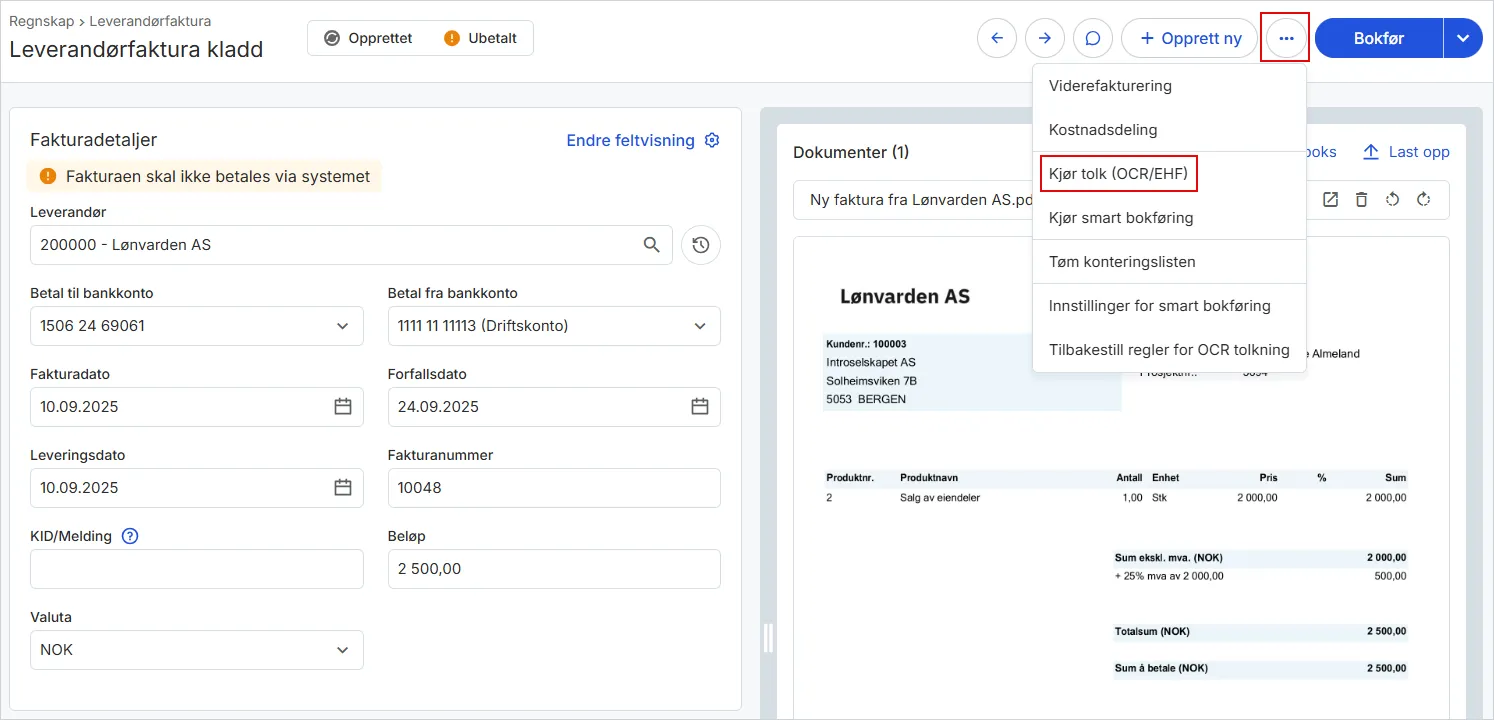Open the comments speech bubble button

click(1093, 38)
